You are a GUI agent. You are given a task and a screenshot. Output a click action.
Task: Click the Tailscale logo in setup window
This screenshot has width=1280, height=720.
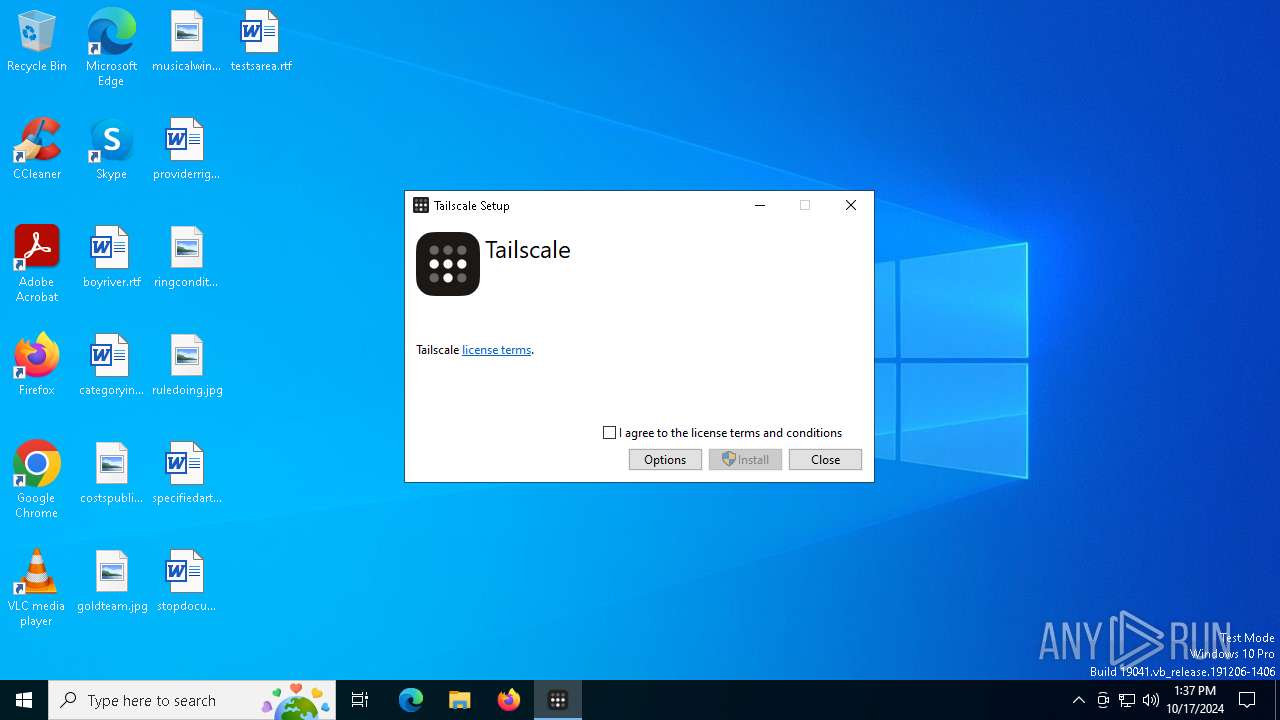pyautogui.click(x=448, y=264)
